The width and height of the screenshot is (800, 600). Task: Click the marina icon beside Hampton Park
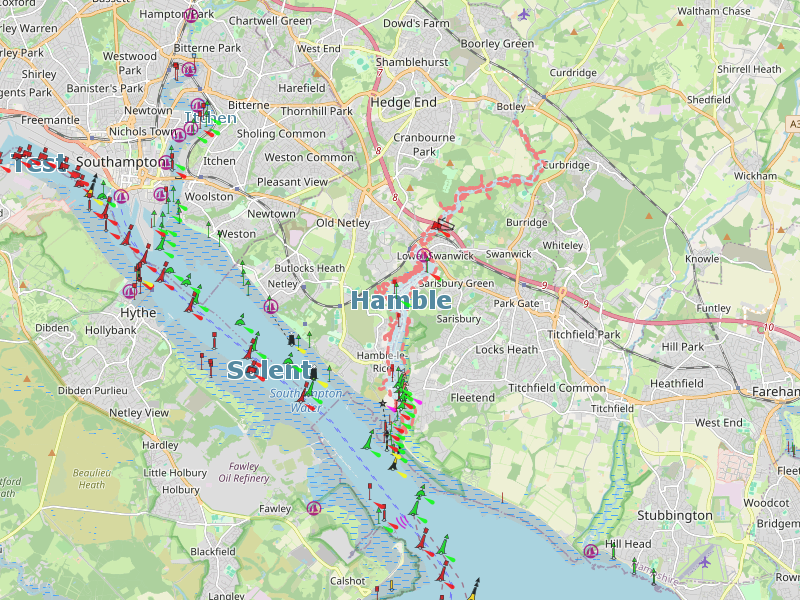coord(191,14)
